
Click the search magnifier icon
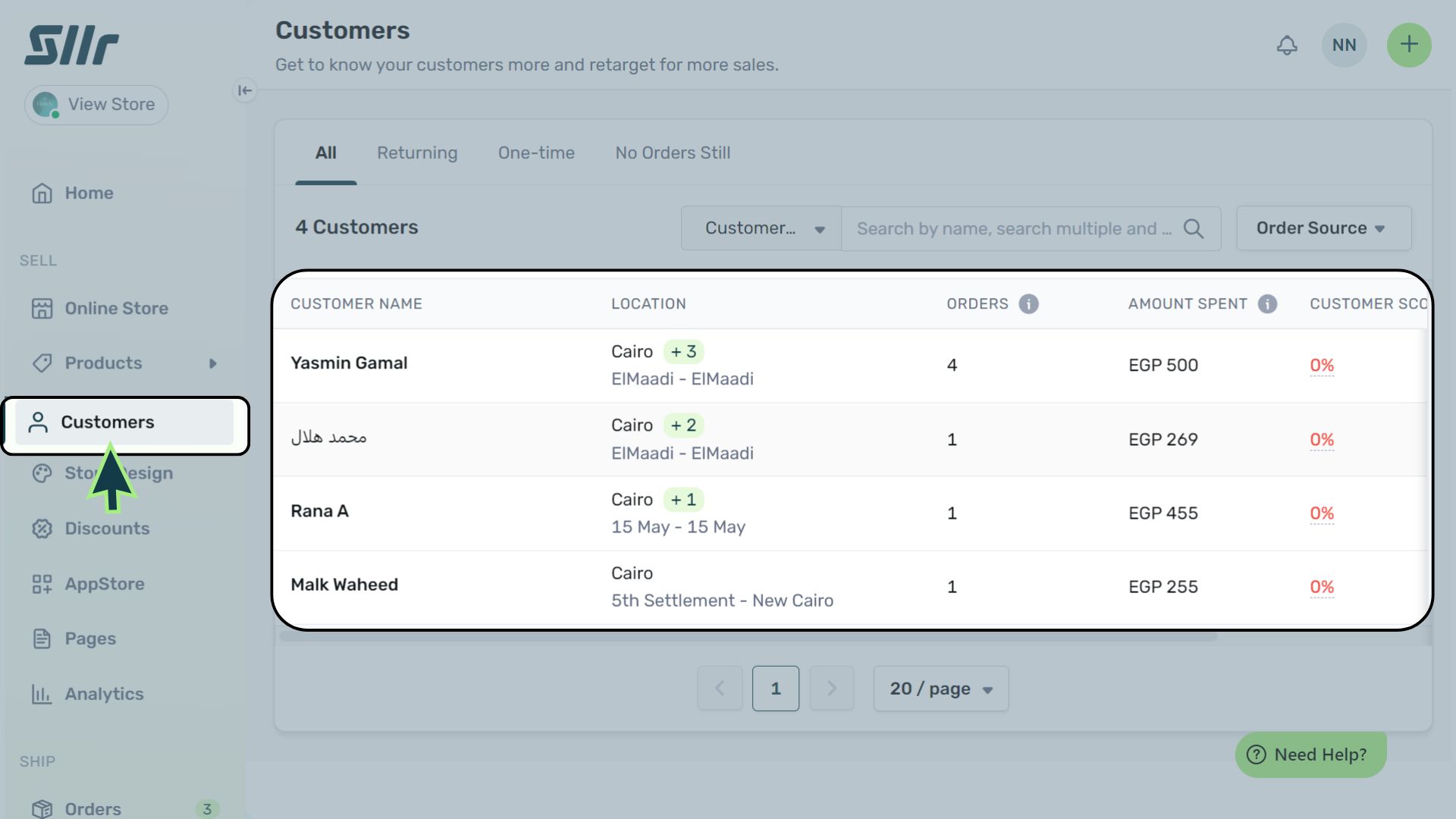pyautogui.click(x=1194, y=229)
